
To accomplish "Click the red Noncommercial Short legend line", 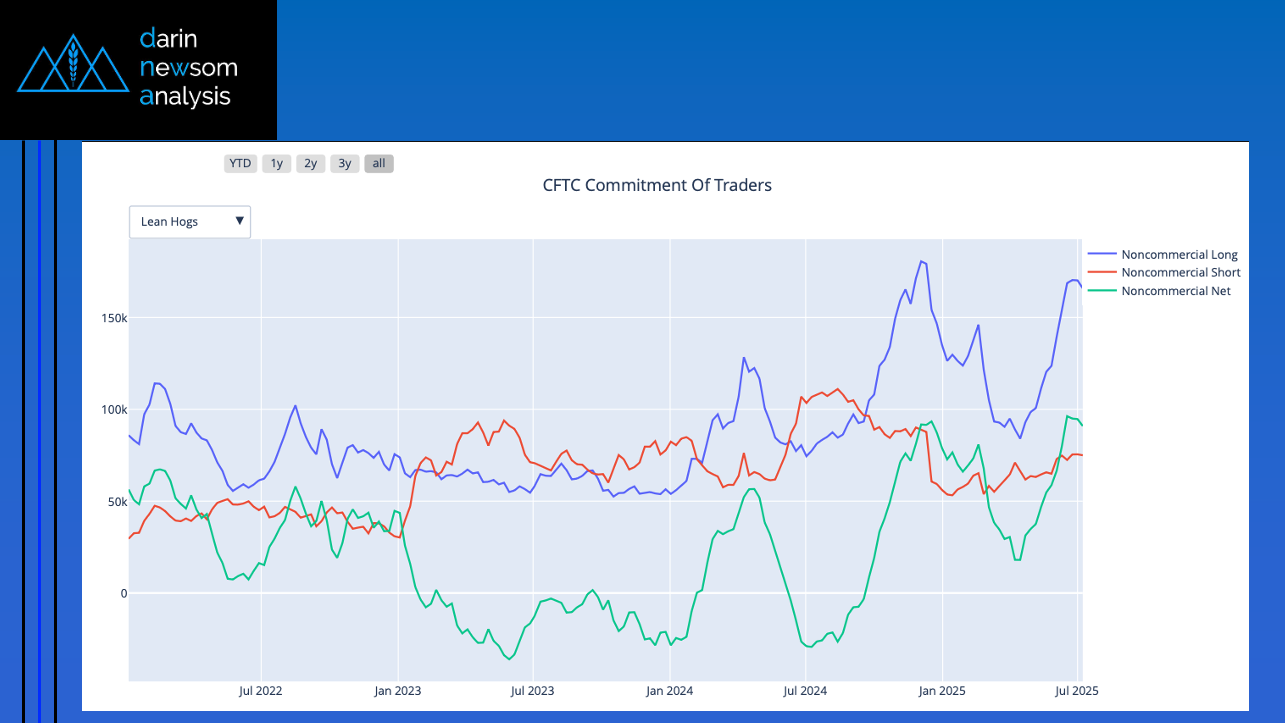I will (1101, 273).
